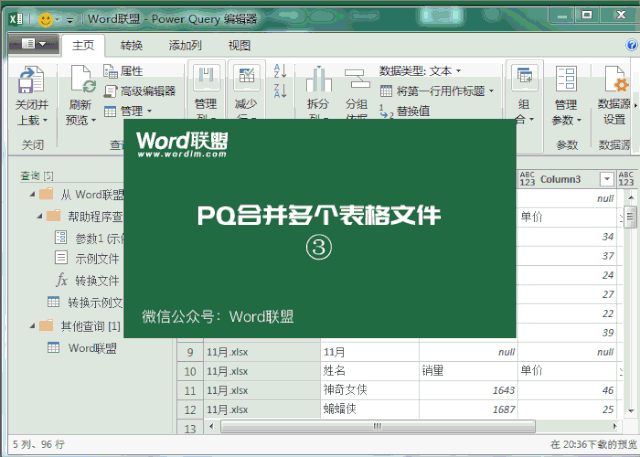Click the Combine (组合) icon

pos(524,78)
